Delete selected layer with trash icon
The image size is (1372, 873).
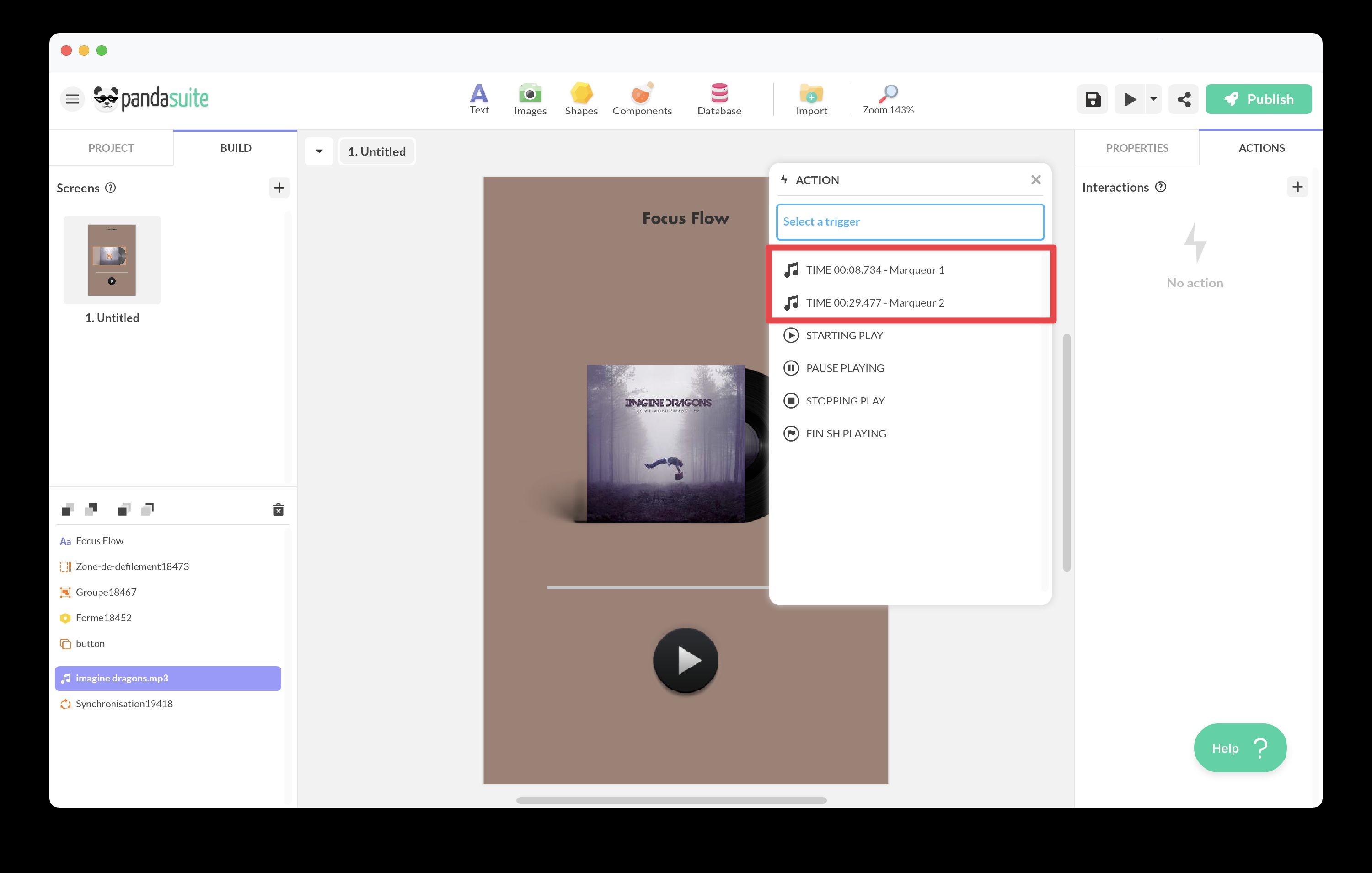coord(278,510)
